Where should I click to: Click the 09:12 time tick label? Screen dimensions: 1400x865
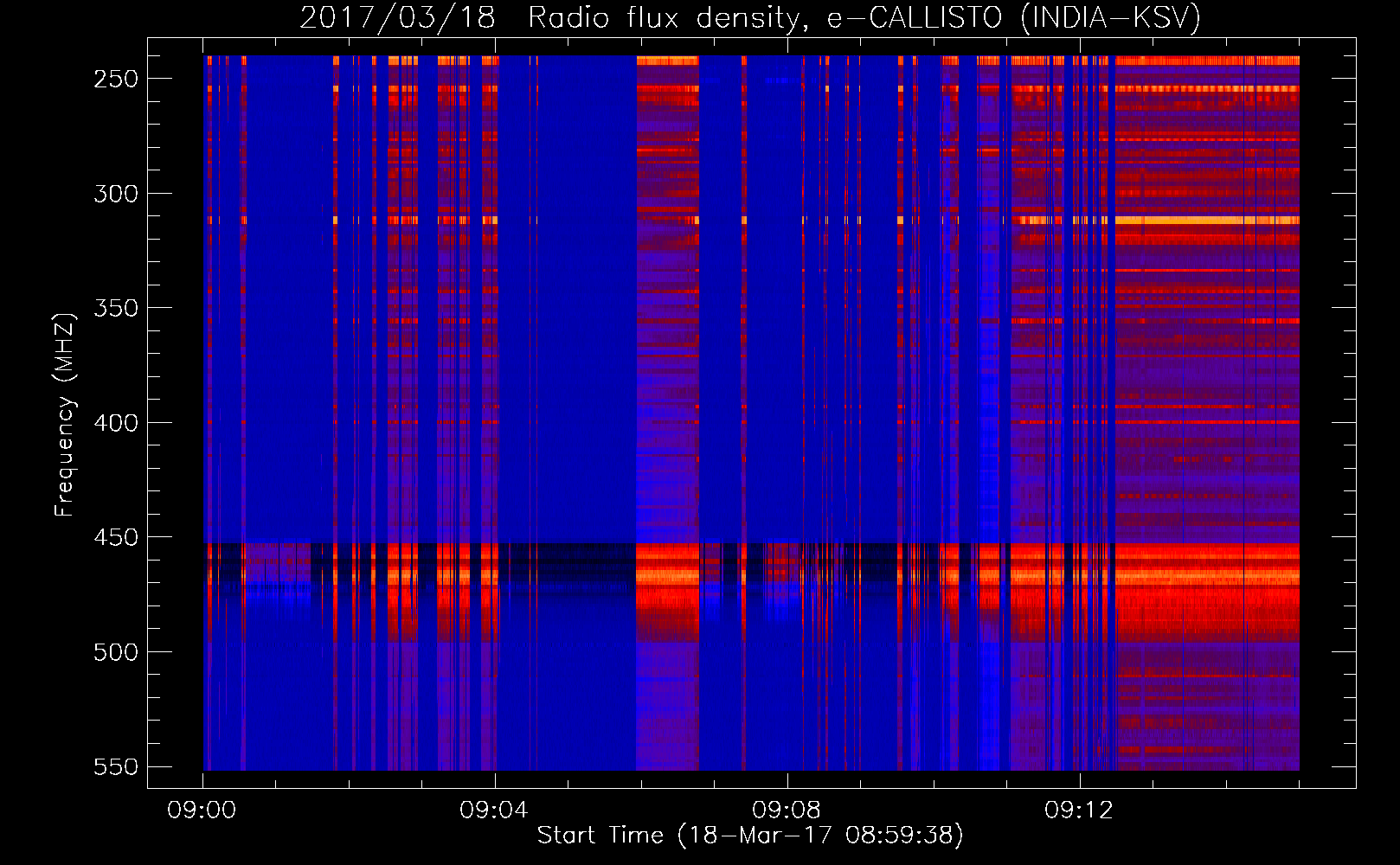1079,811
